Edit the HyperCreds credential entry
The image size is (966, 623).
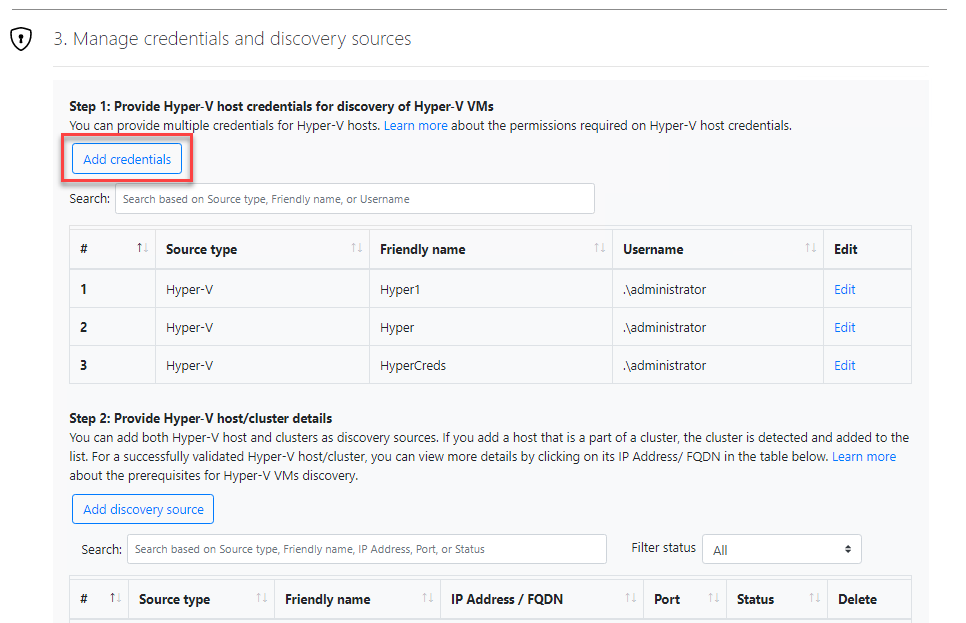(844, 365)
